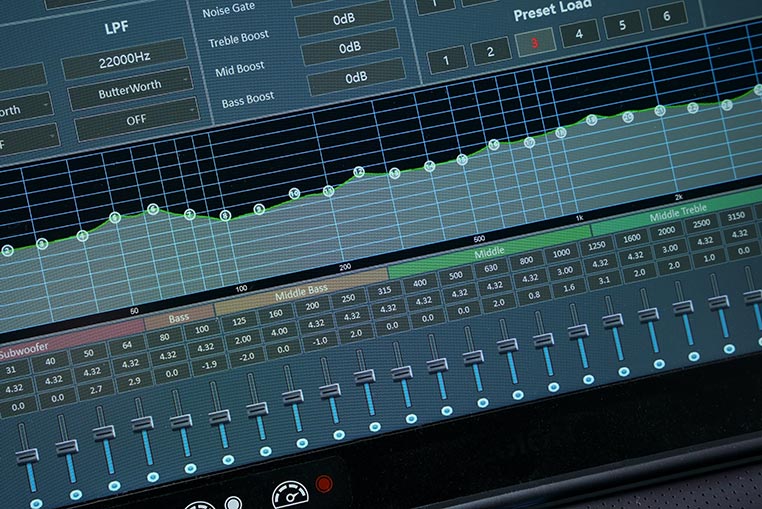
Task: Select EQ curve node 12
Action: point(359,172)
